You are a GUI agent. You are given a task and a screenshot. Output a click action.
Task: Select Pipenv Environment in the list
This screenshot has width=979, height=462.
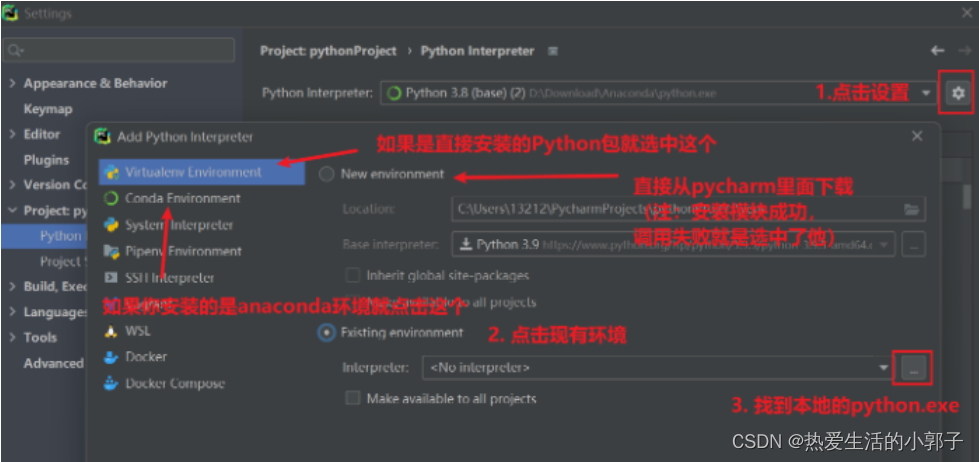183,251
